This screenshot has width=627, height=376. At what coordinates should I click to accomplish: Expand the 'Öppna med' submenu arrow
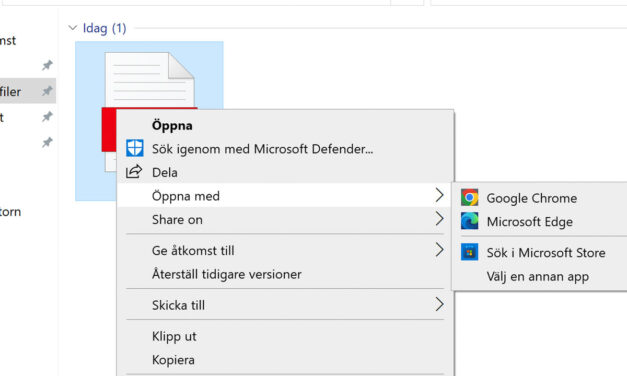(x=439, y=195)
